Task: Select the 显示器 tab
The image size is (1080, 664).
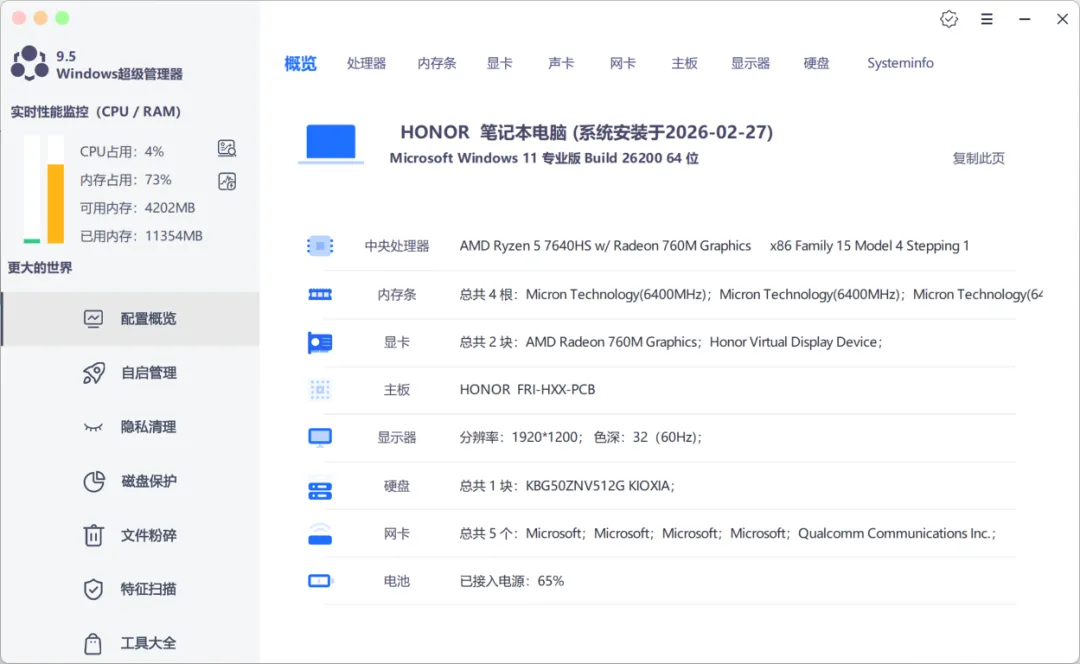Action: pos(750,63)
